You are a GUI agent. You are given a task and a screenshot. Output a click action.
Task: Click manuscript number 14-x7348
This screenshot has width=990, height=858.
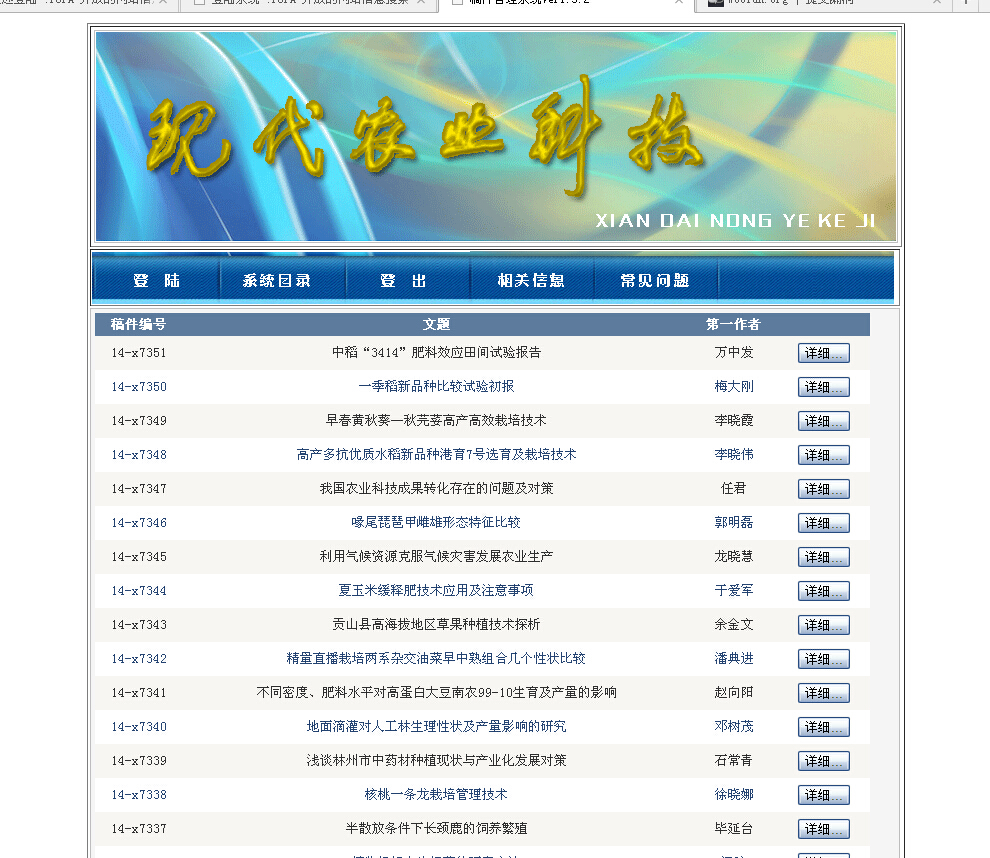coord(139,455)
